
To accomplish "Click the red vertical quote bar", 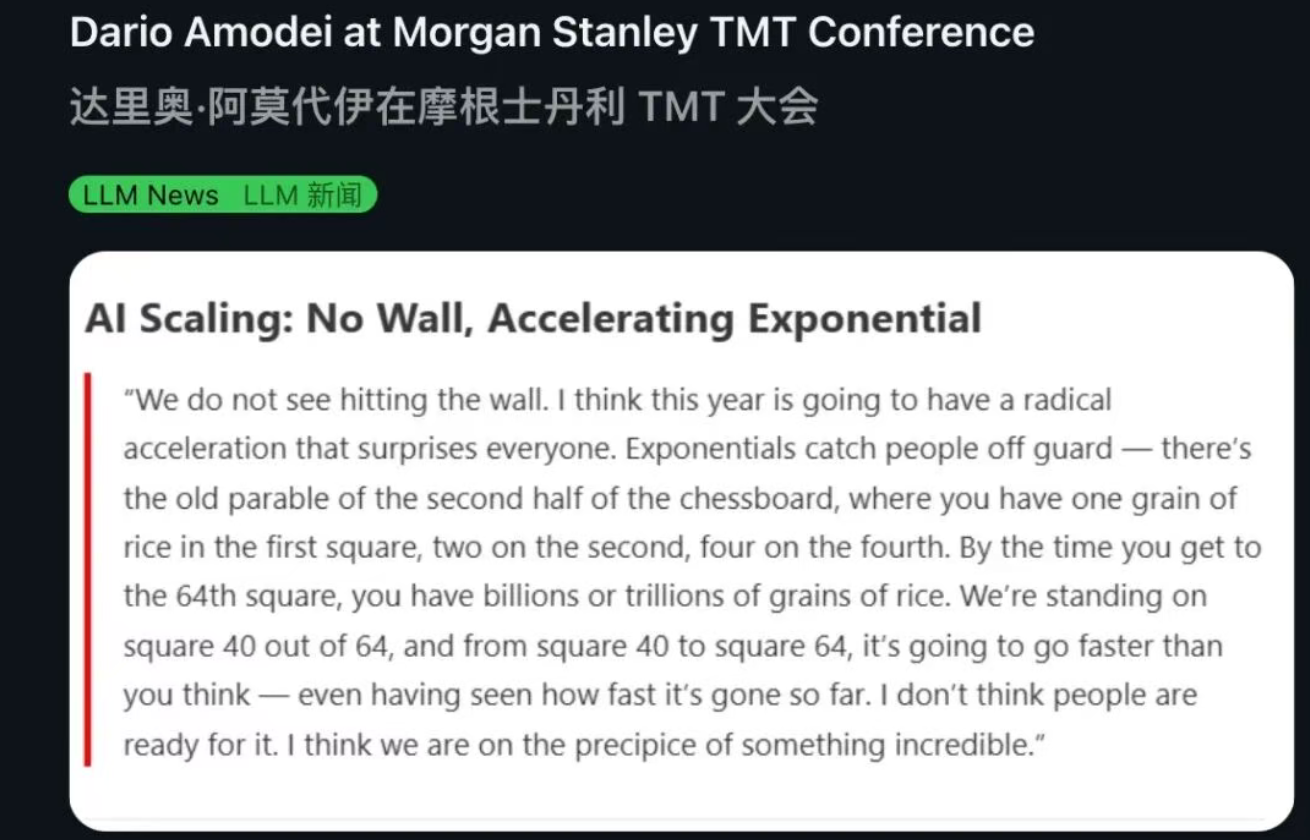I will click(88, 570).
